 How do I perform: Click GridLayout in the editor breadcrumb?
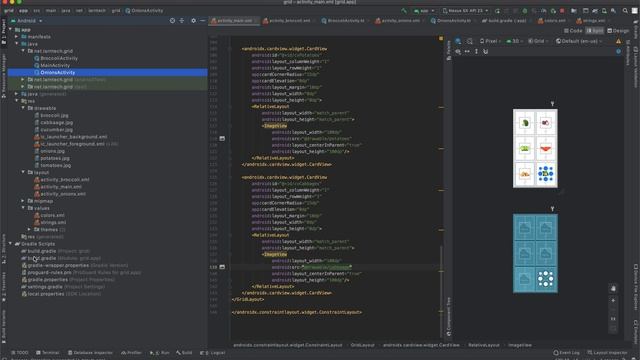click(362, 345)
